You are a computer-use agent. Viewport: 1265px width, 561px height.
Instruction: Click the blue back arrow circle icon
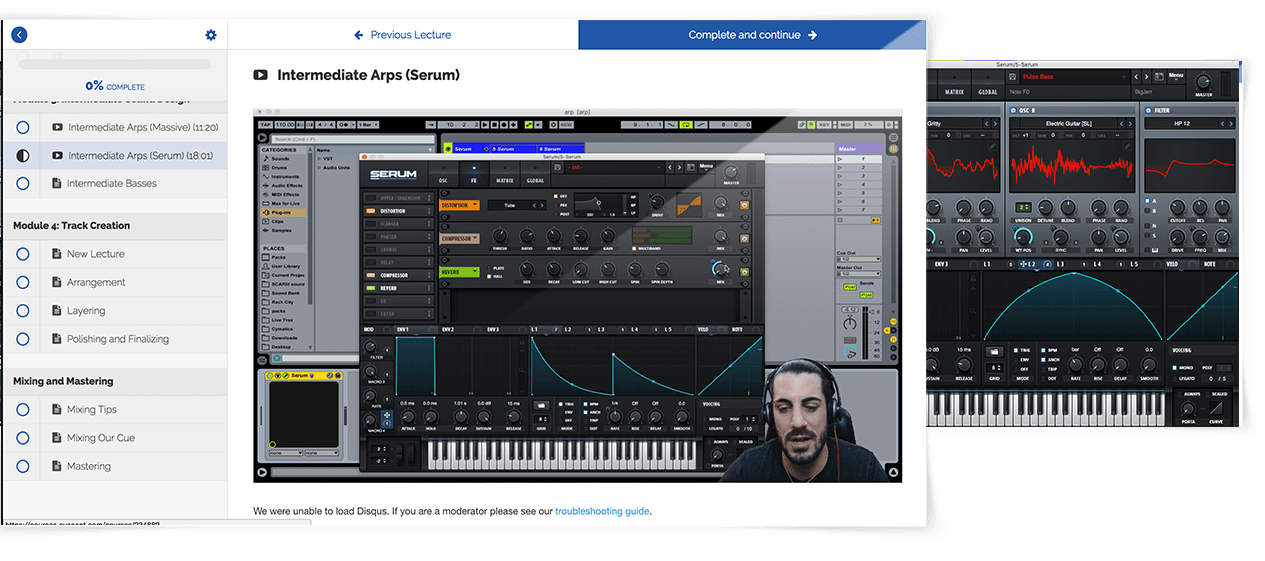click(18, 35)
